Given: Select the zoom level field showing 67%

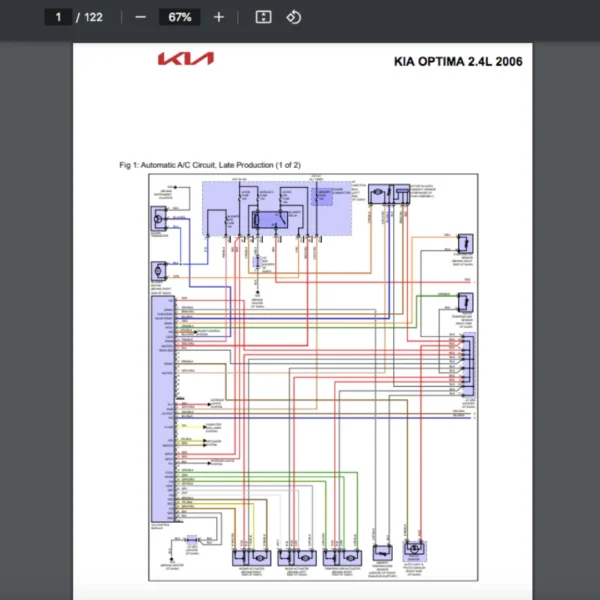Looking at the screenshot, I should [179, 17].
